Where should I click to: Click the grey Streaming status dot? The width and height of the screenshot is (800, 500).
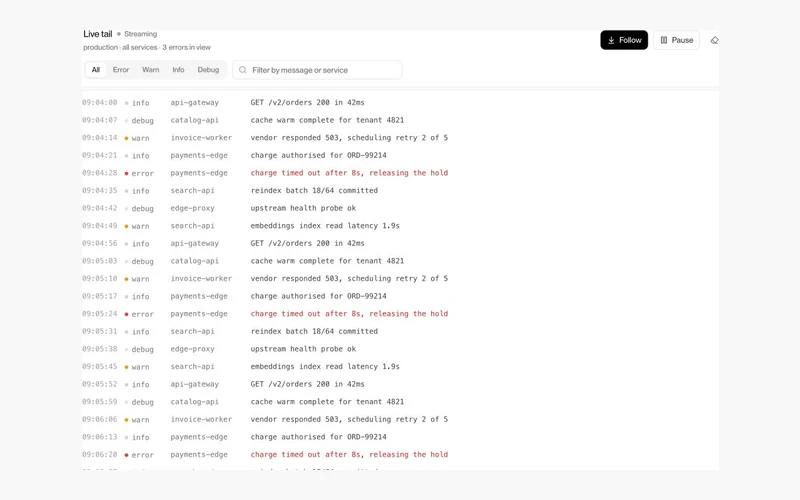click(119, 34)
